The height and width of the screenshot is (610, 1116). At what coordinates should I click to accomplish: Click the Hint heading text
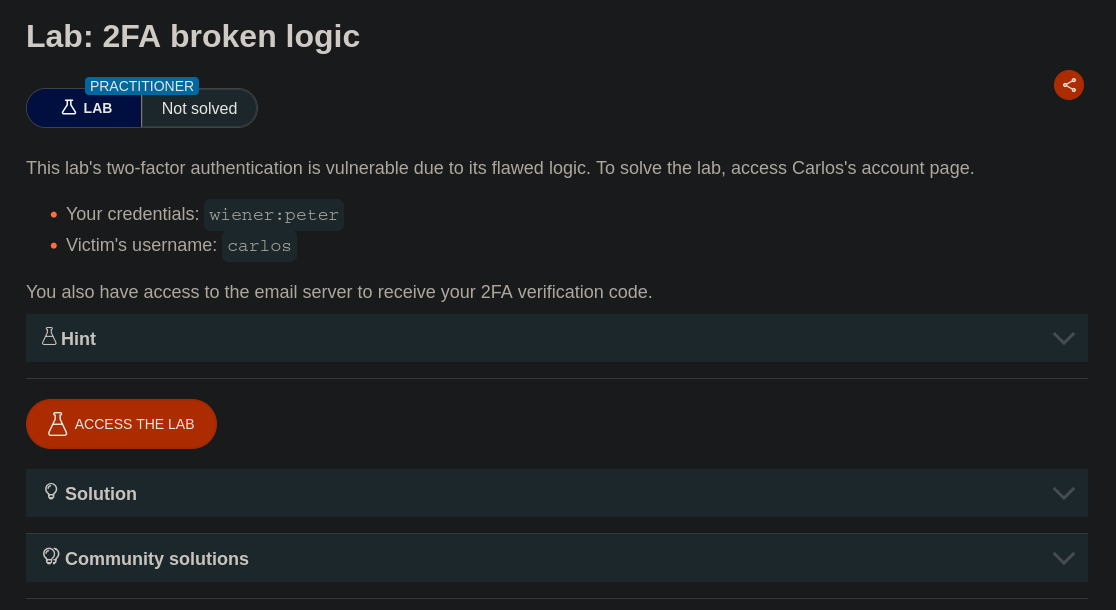coord(79,339)
